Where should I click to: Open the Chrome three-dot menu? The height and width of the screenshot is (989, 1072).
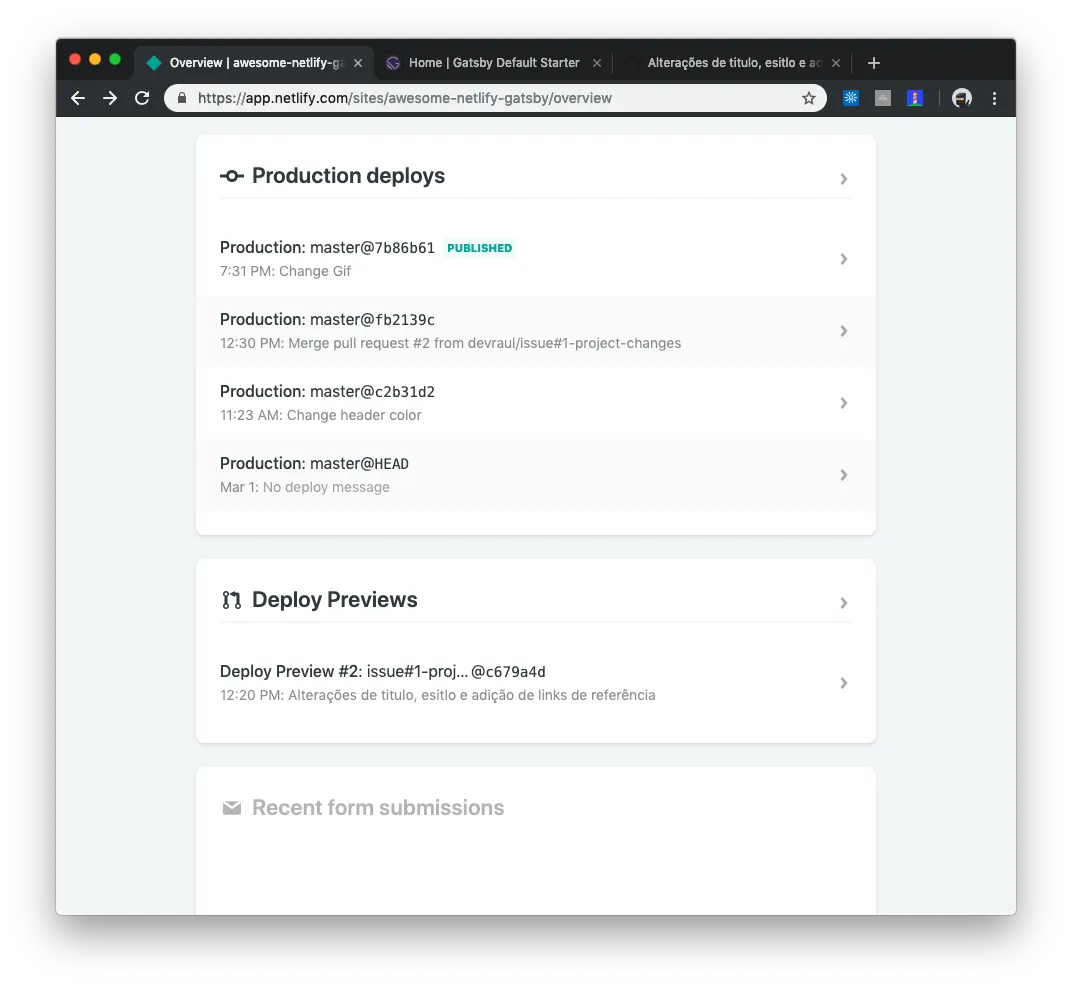(994, 98)
